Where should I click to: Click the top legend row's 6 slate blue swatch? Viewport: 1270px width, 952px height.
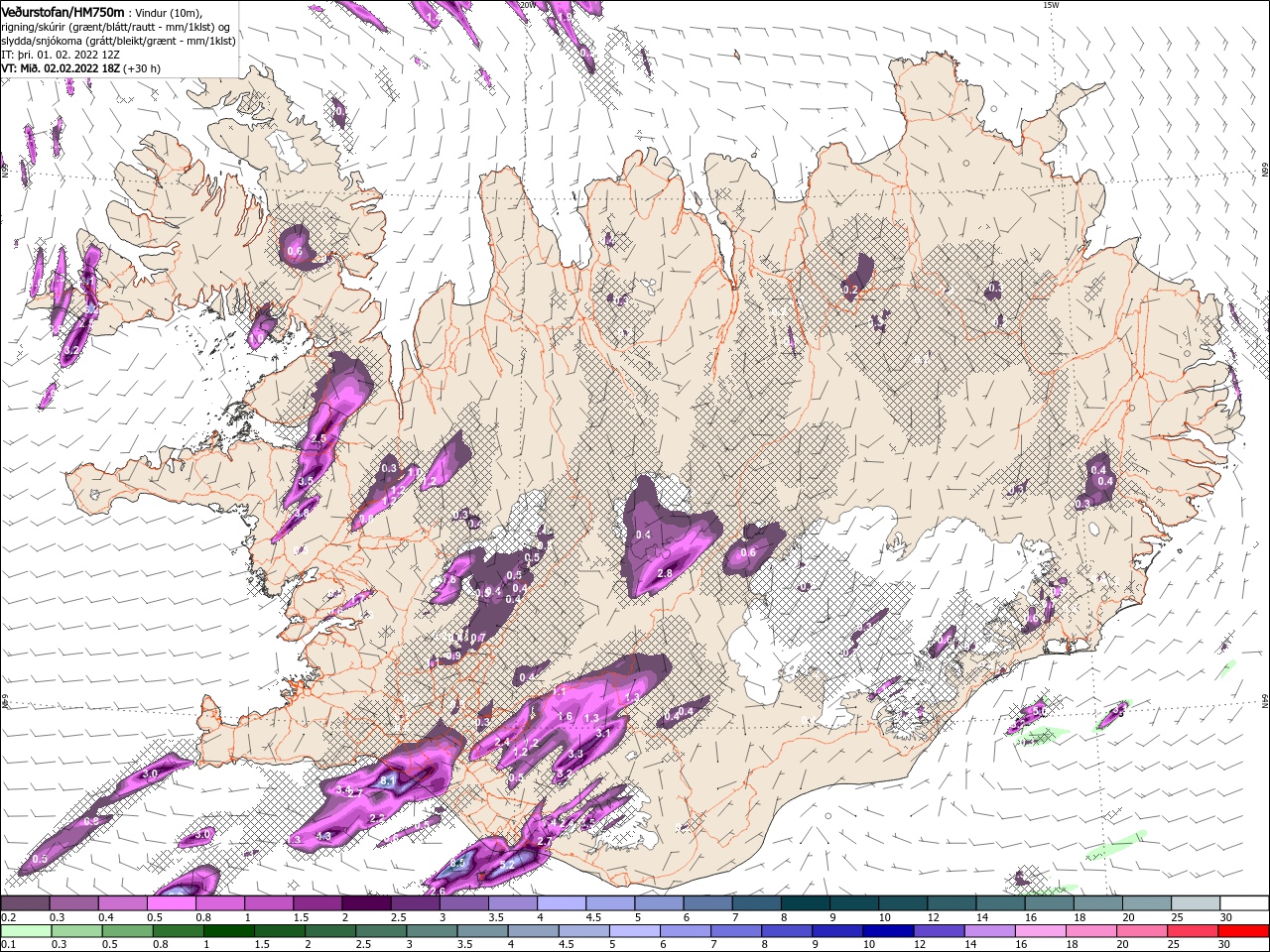tap(708, 903)
